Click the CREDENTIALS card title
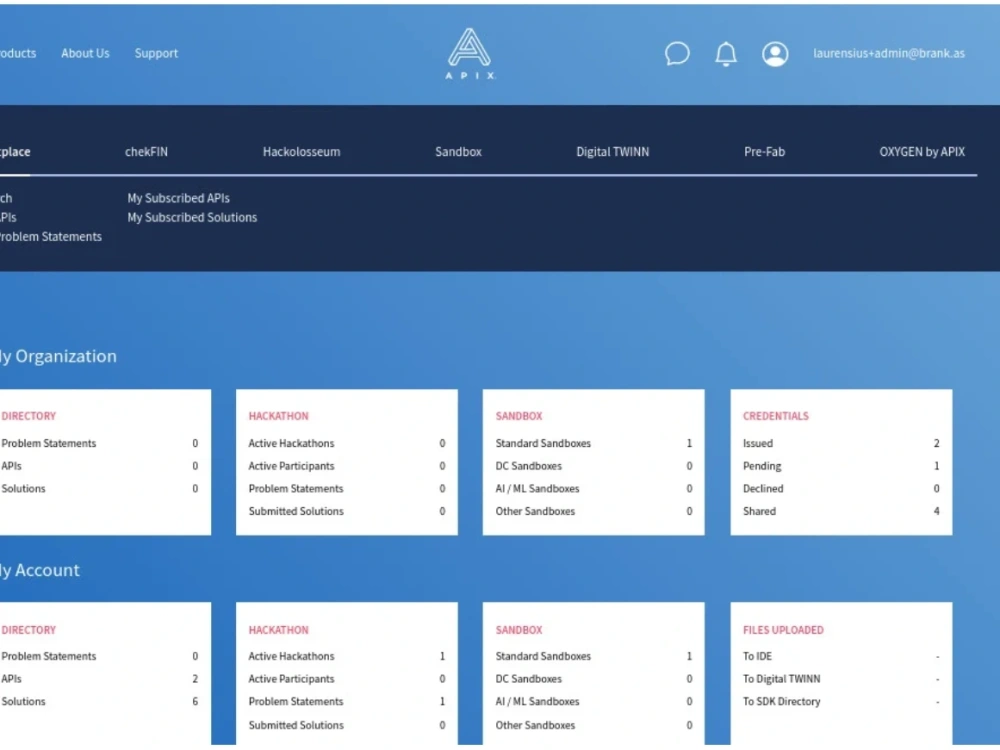 776,416
